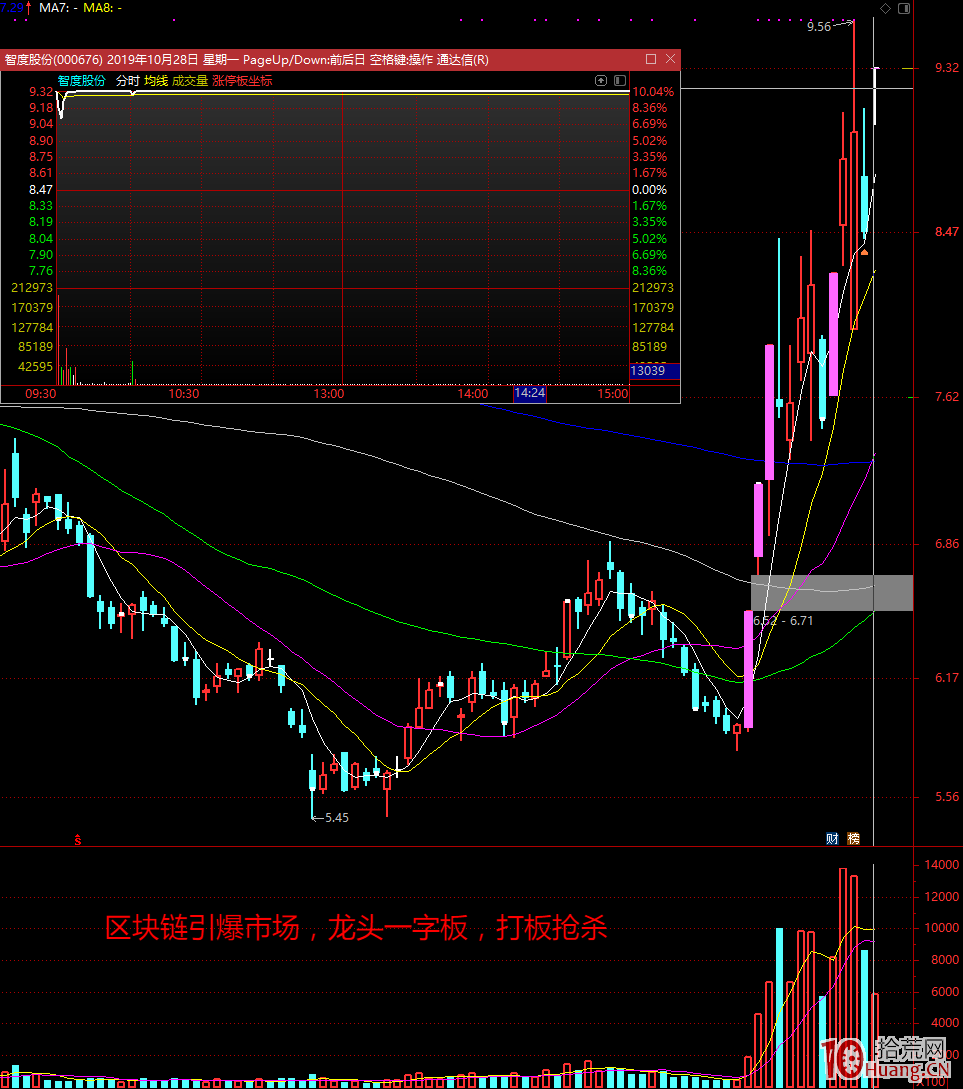Click the 6.52 - 6.71 gap range label
963x1089 pixels.
[783, 621]
